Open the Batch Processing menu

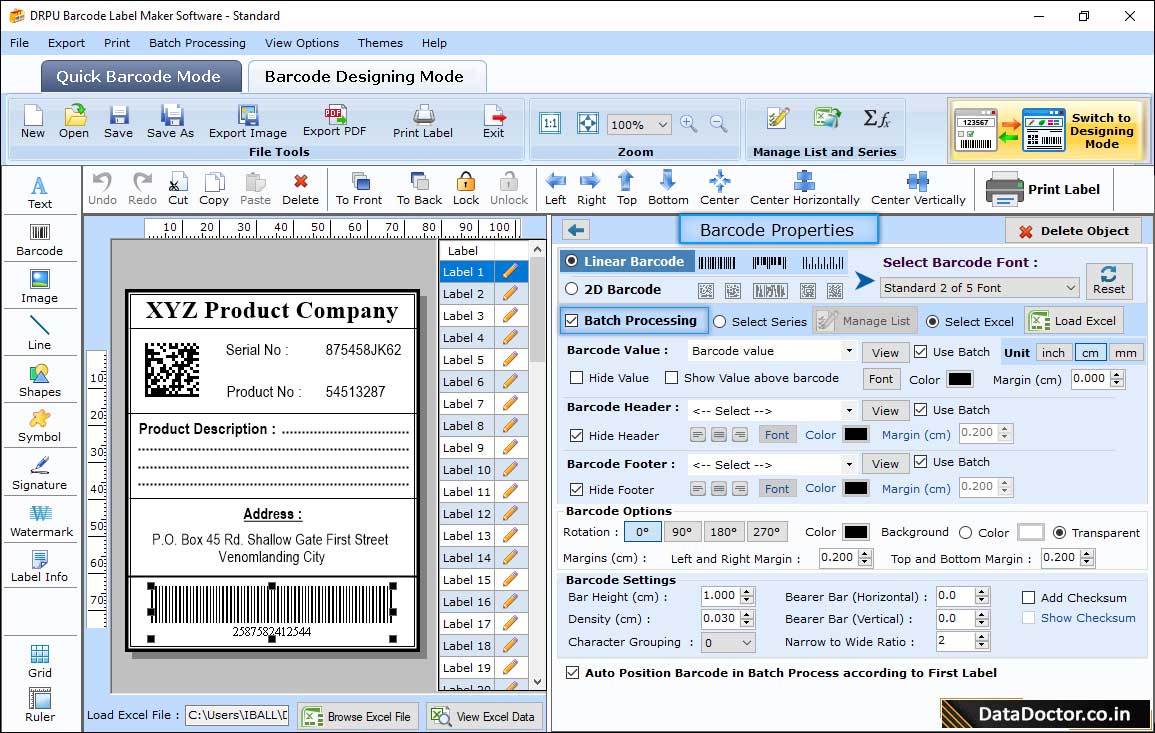[197, 43]
